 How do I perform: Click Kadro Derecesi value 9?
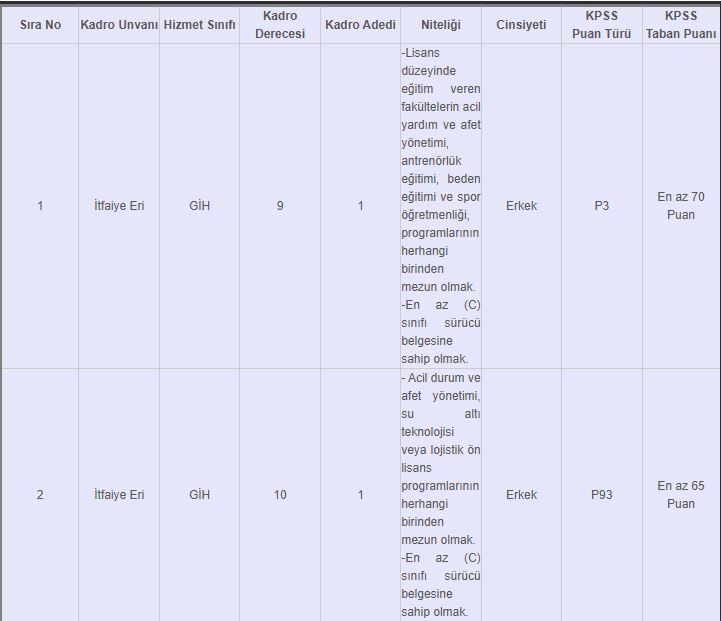tap(280, 206)
